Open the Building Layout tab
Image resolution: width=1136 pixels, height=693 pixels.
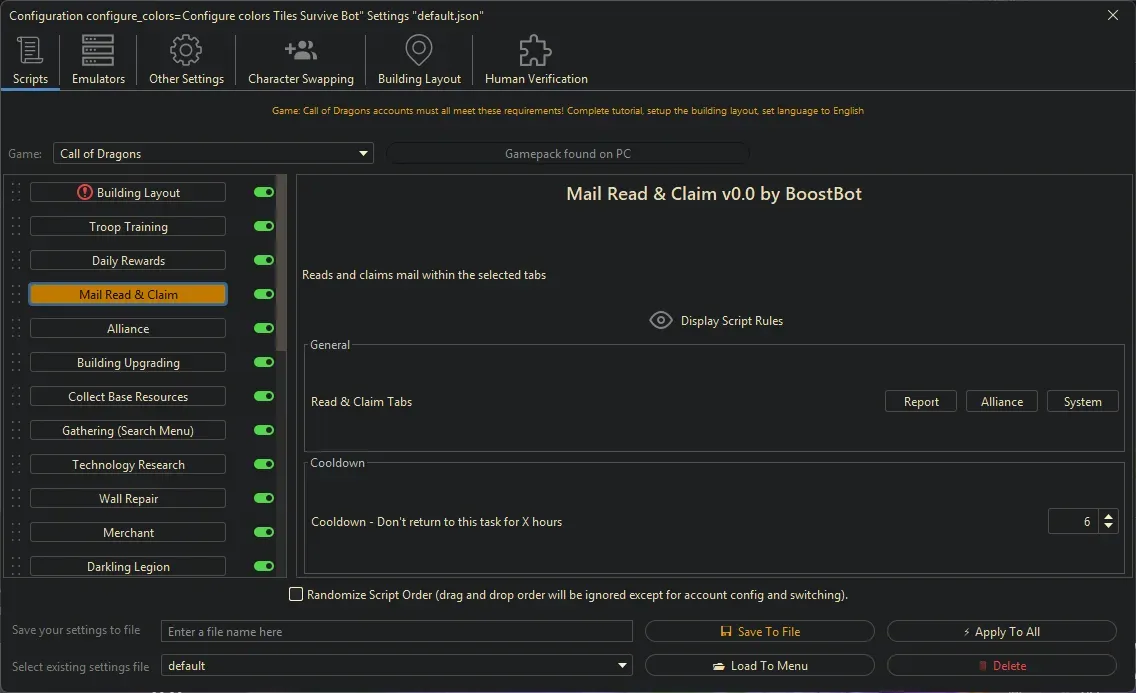click(418, 60)
